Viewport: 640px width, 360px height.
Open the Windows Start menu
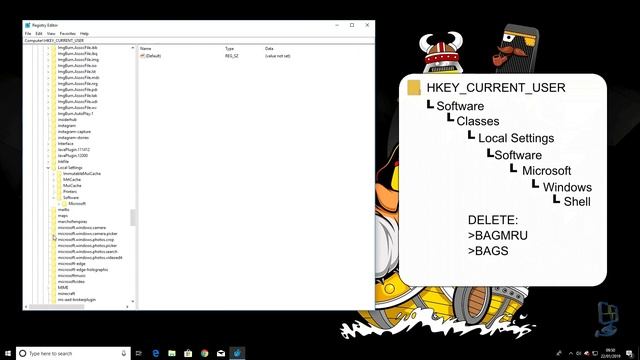[x=8, y=353]
